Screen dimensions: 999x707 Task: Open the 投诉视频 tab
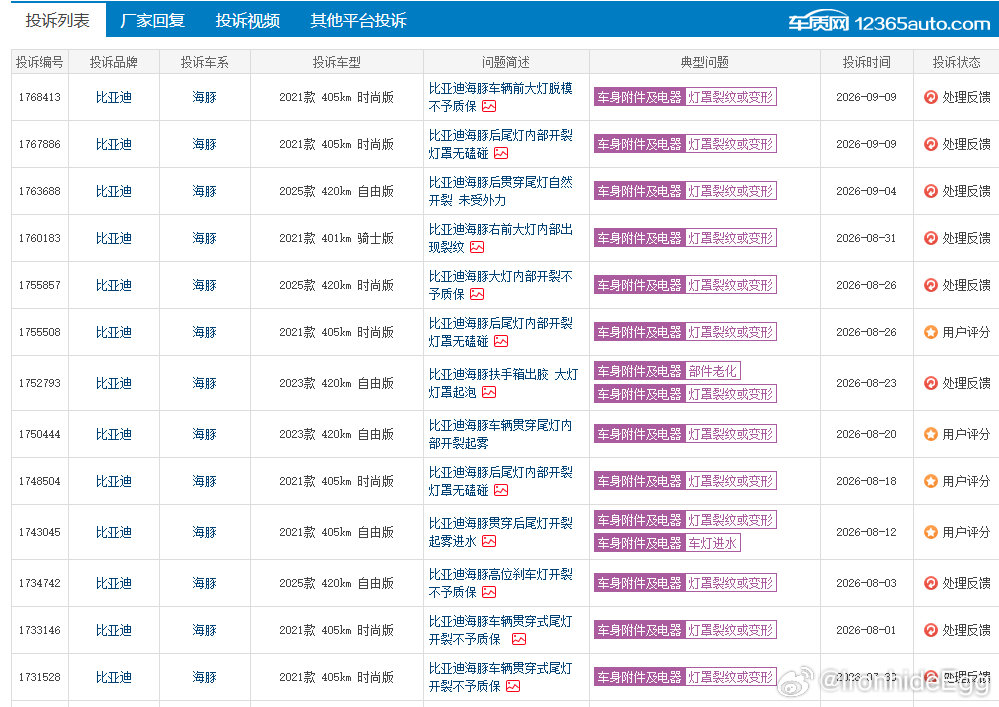pos(247,20)
